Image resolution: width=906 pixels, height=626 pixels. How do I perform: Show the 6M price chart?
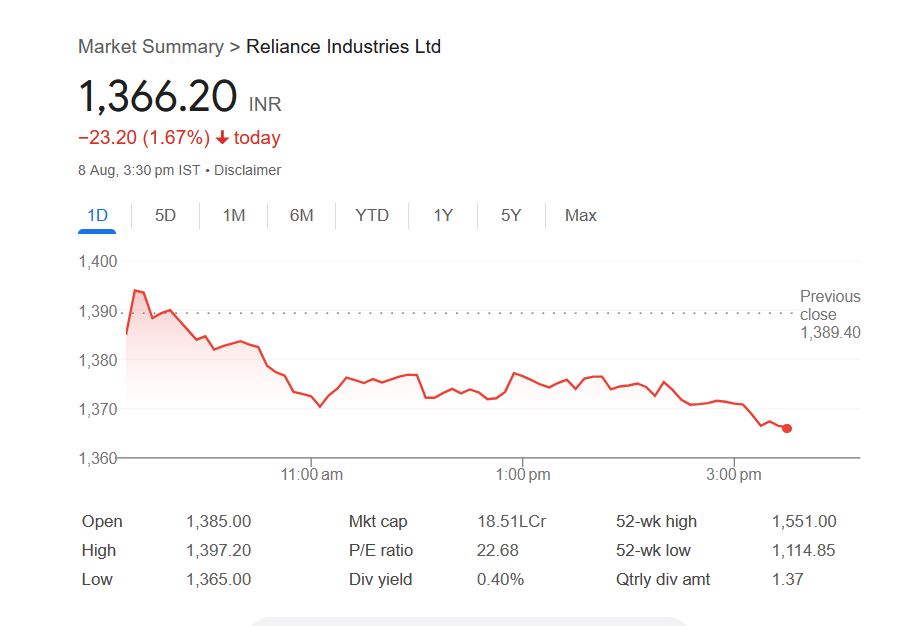301,215
